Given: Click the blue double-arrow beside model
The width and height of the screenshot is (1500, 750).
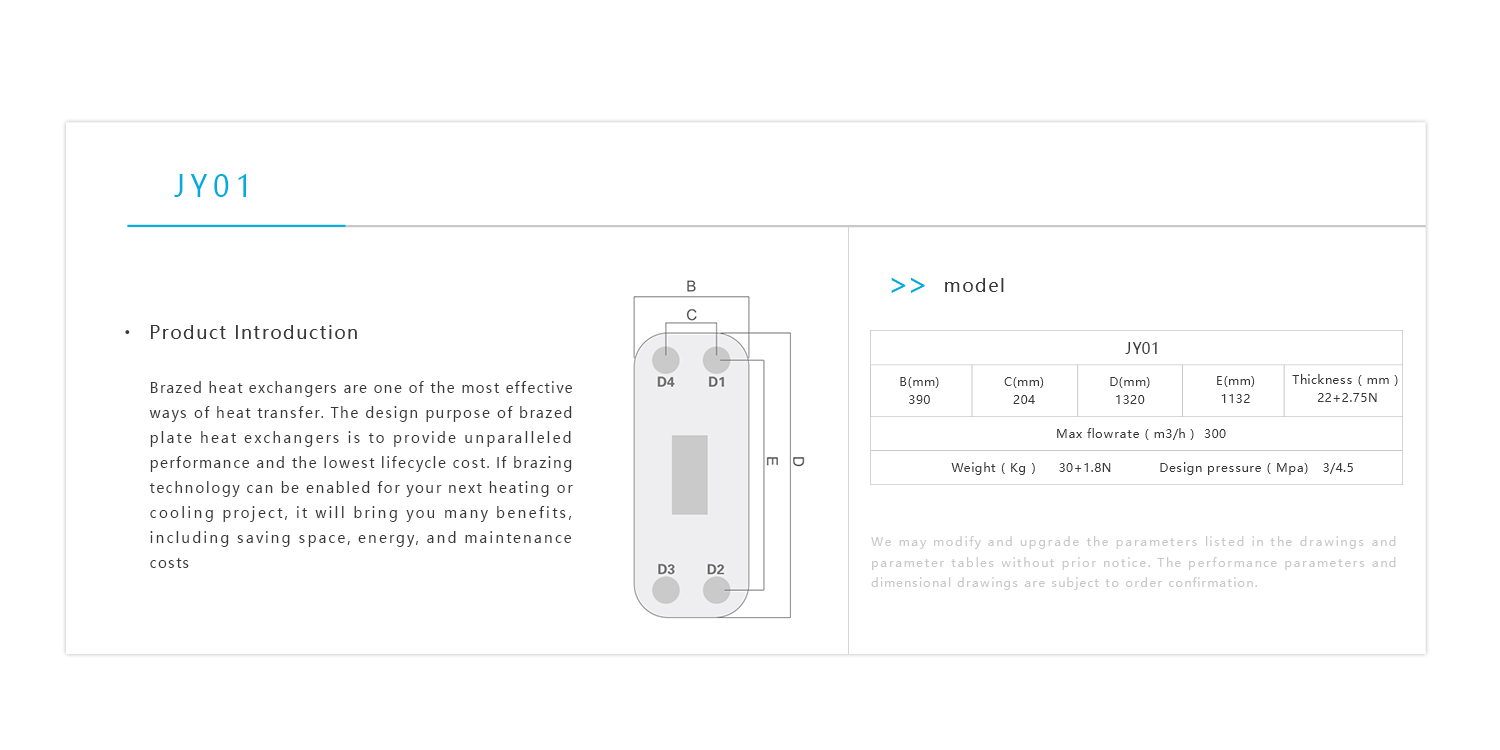Looking at the screenshot, I should [x=907, y=286].
